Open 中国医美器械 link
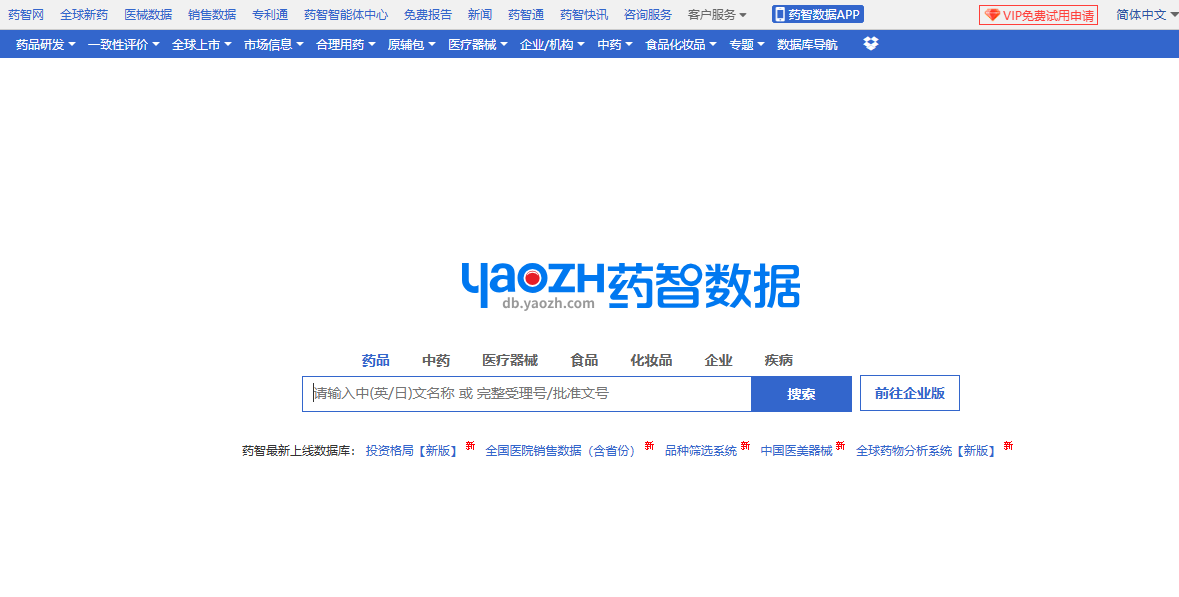 click(796, 451)
